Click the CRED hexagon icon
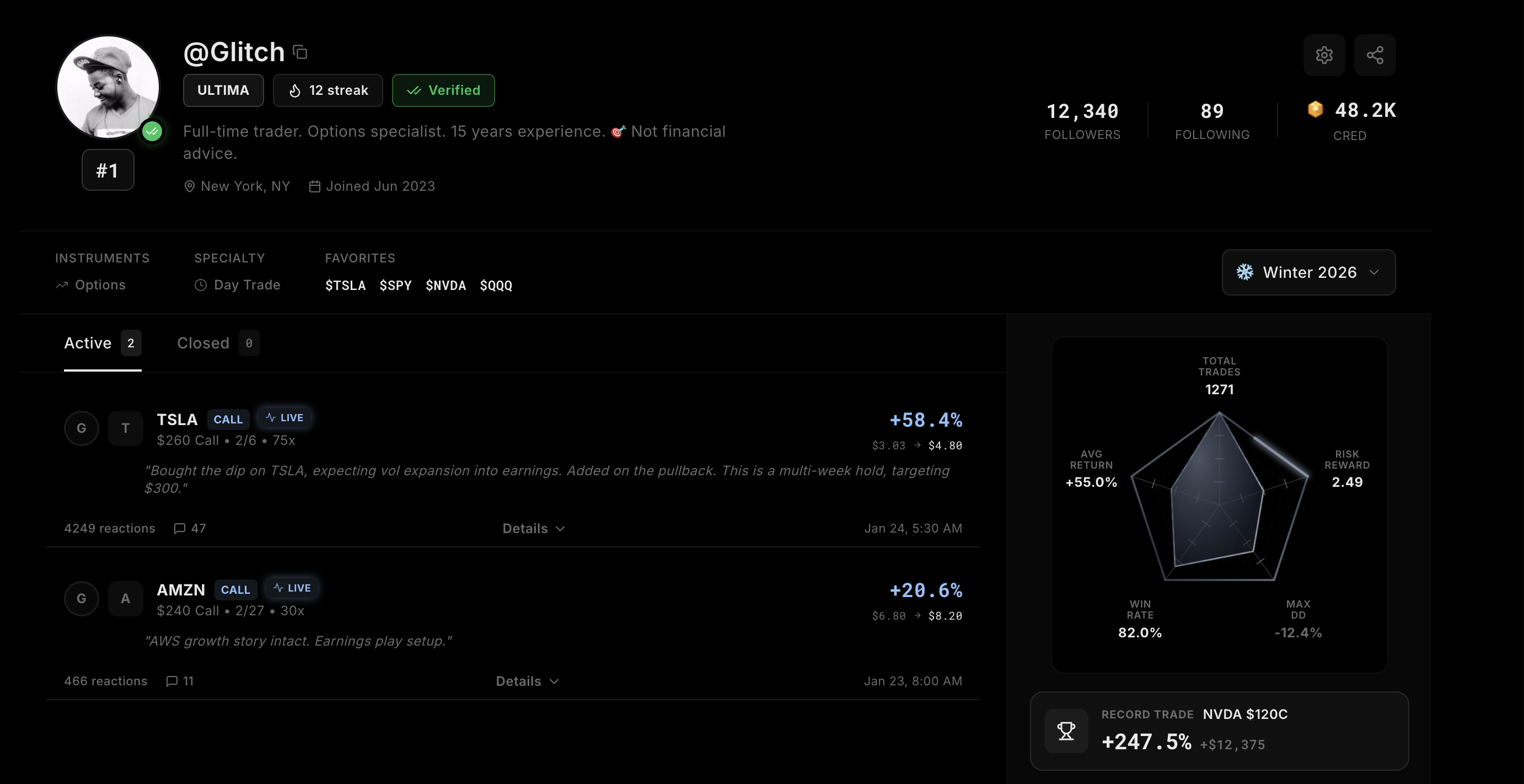Screen dimensions: 1524x784 click(x=1314, y=110)
